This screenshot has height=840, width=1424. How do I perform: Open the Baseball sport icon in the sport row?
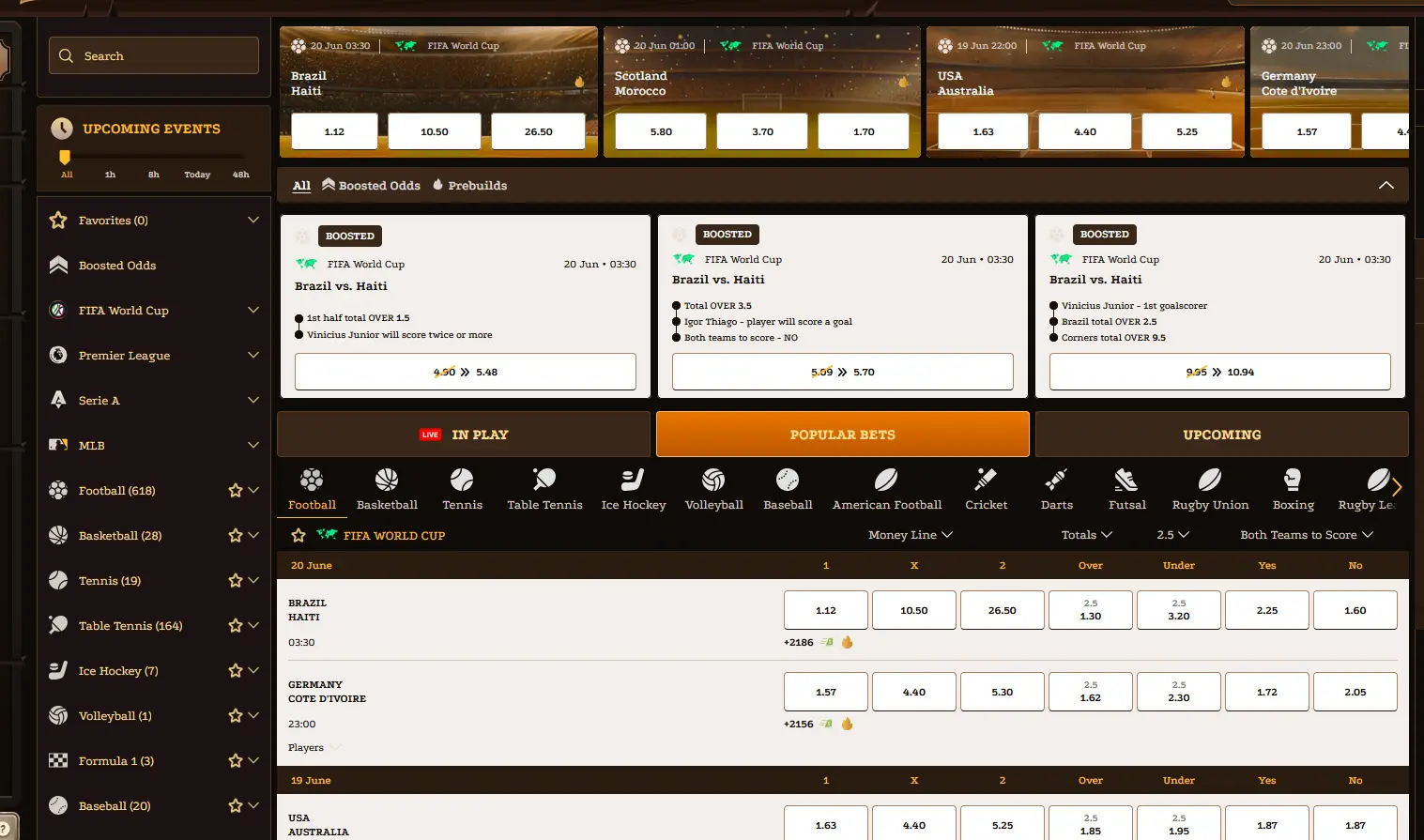788,481
